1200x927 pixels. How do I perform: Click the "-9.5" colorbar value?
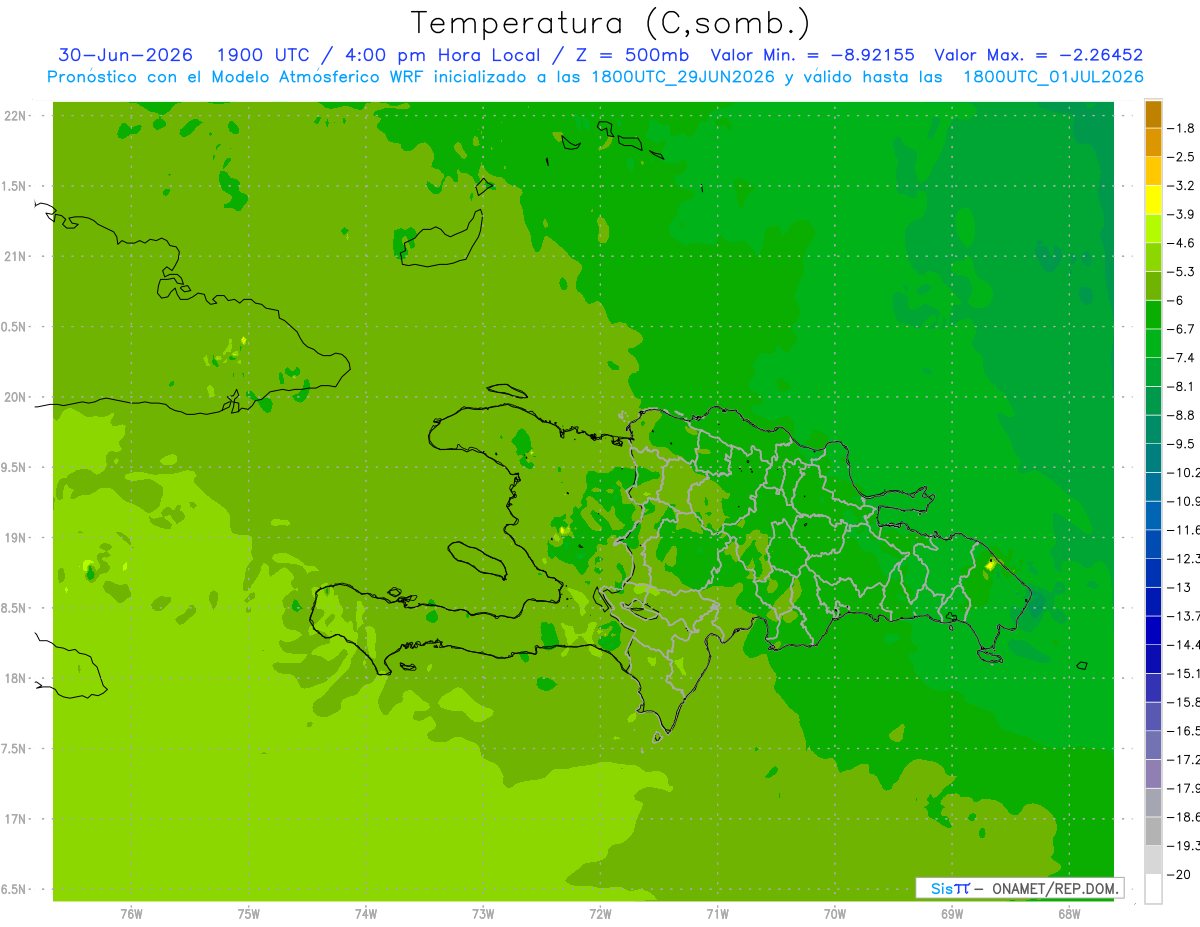(1181, 444)
